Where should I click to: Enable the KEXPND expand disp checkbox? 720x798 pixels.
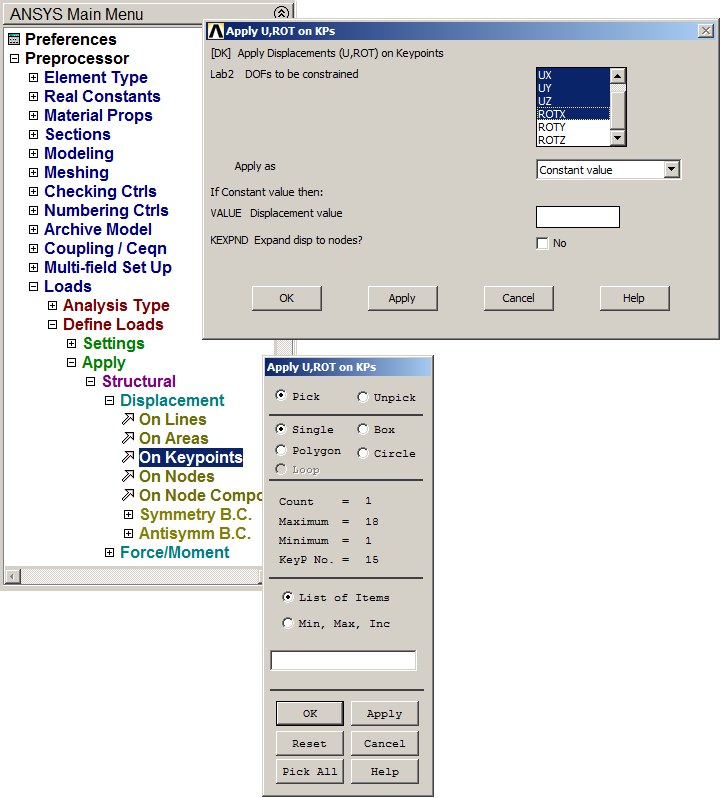[542, 244]
